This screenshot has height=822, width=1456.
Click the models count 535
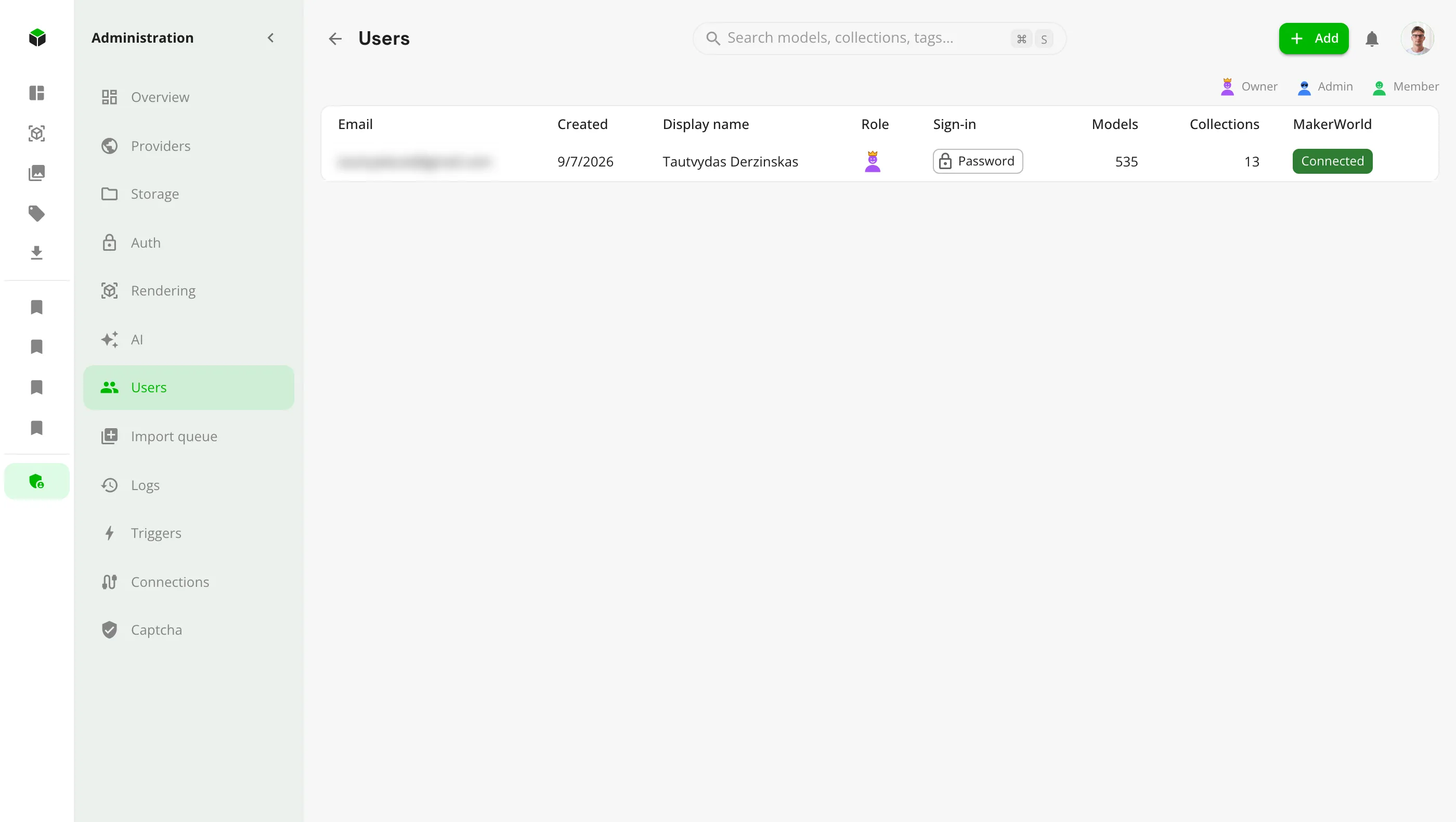1126,162
